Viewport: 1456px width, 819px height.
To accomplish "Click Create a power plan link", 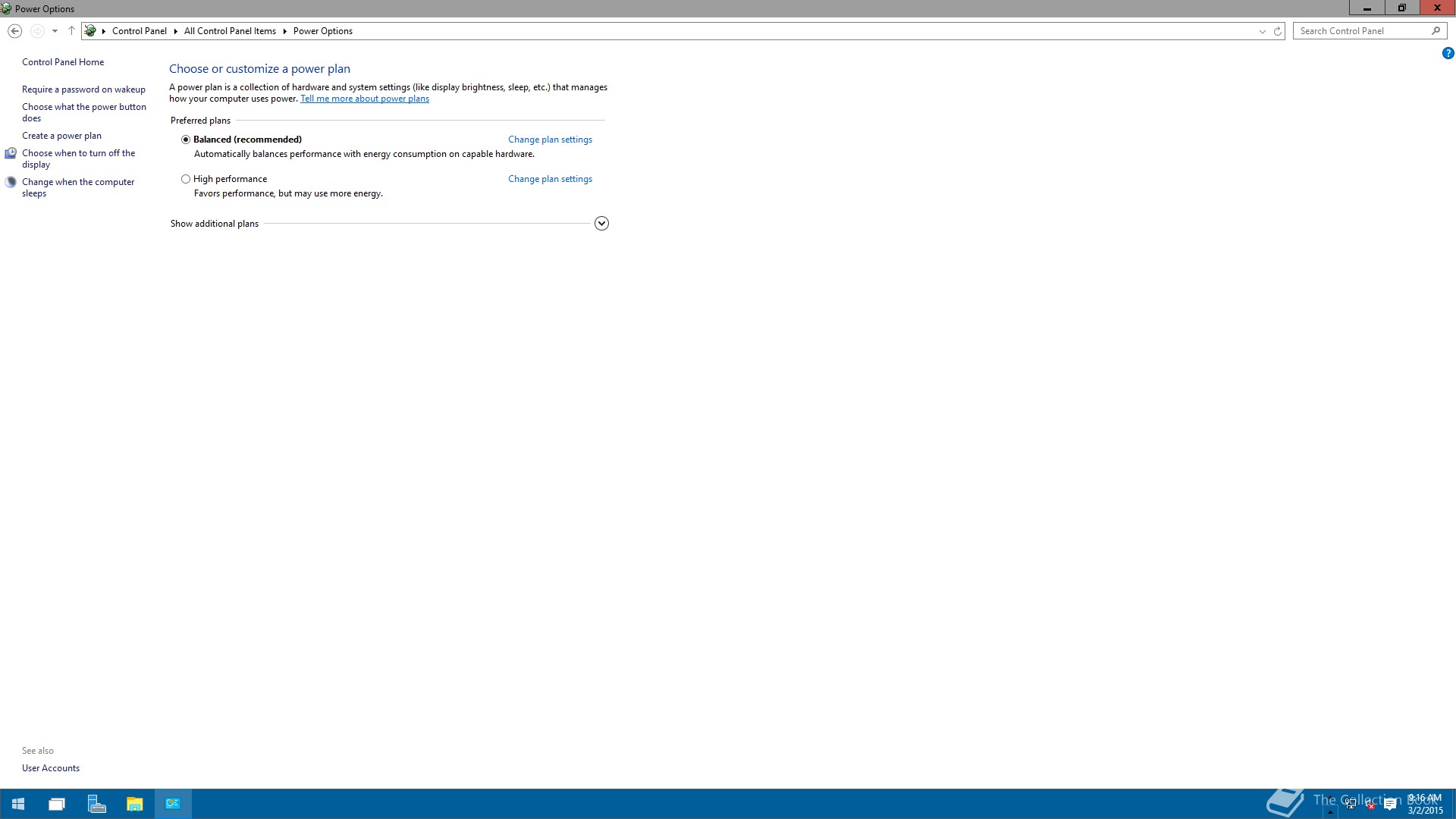I will (x=61, y=136).
